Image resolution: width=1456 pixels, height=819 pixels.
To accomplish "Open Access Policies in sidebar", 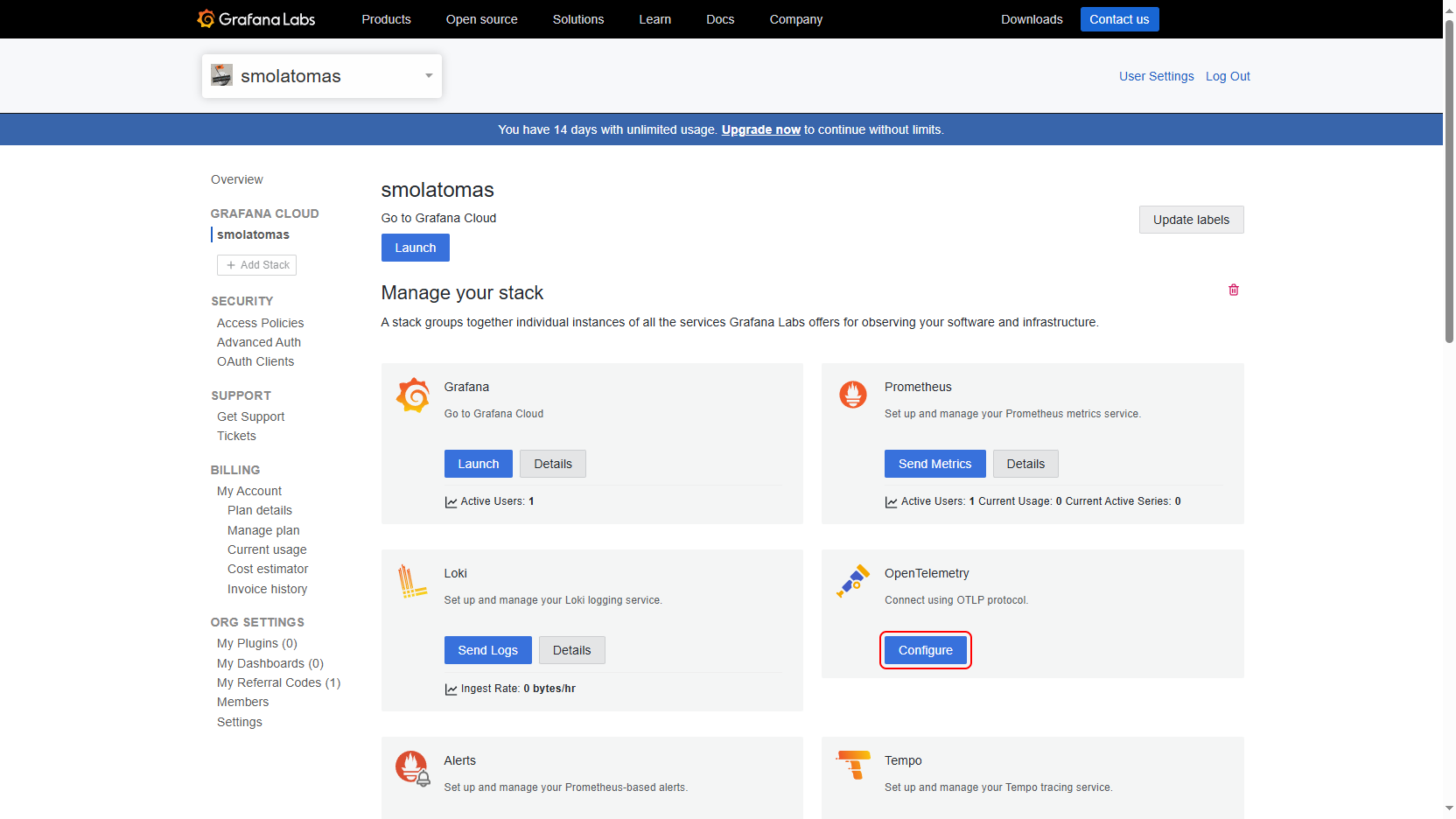I will [x=261, y=323].
